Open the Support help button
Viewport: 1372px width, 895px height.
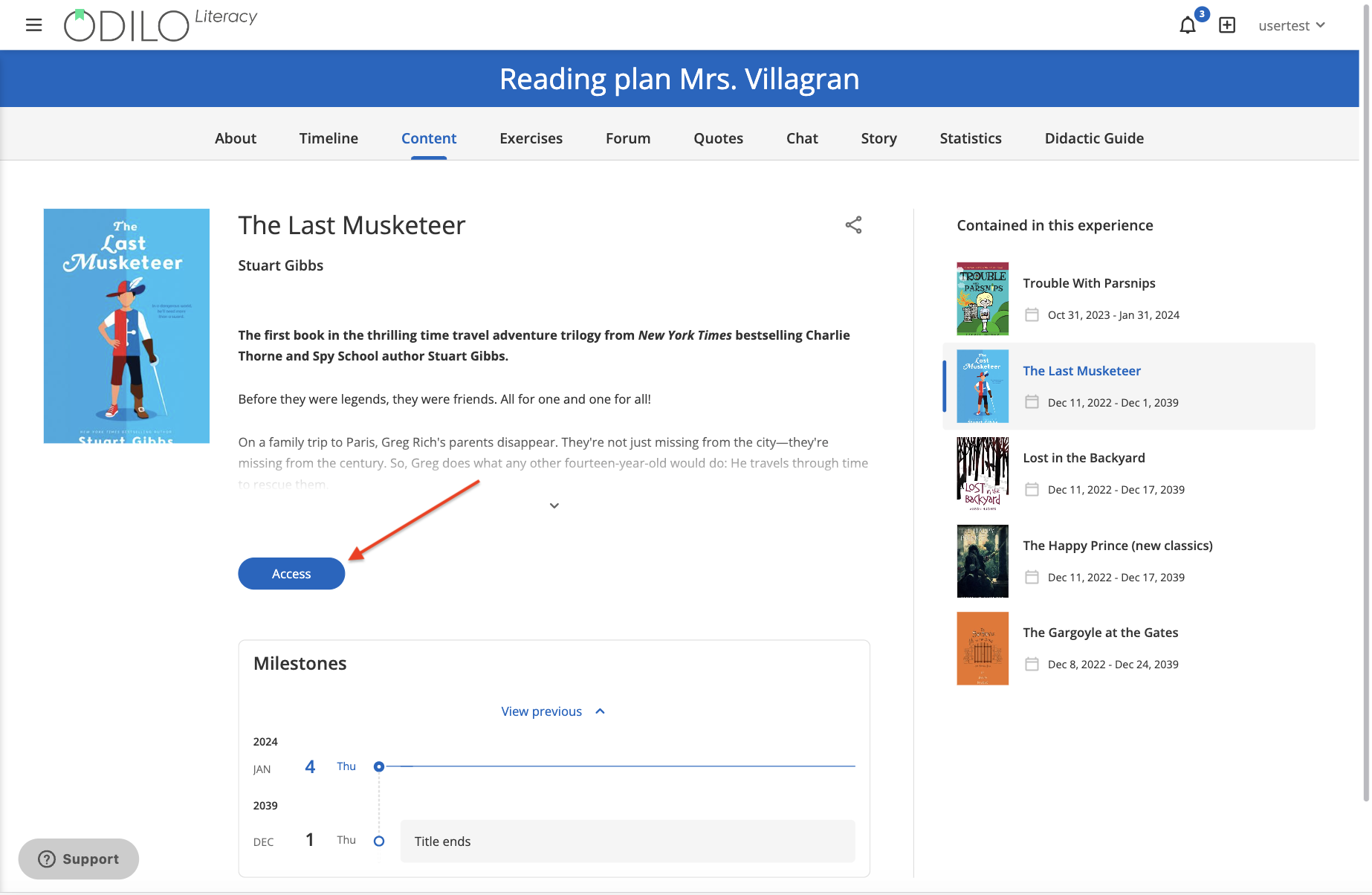[79, 859]
